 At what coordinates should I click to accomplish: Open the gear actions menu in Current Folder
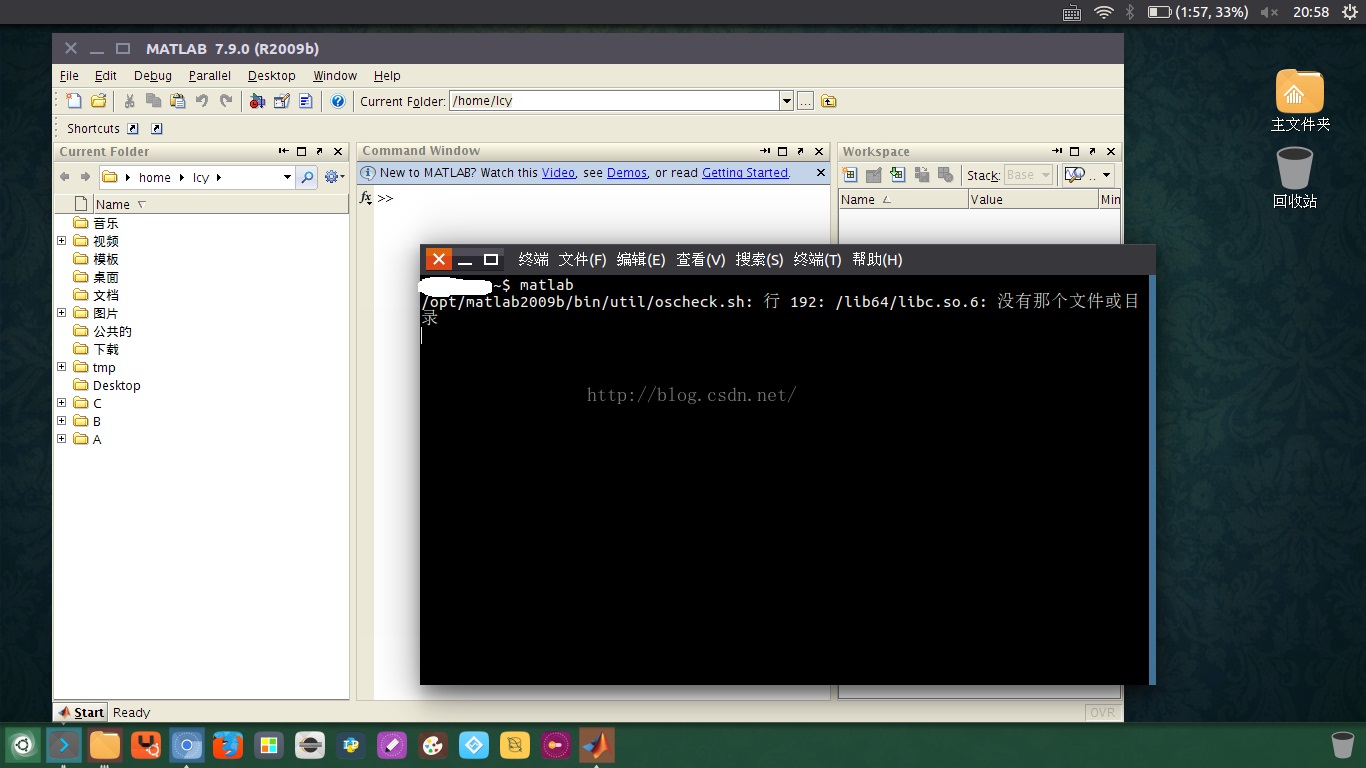(x=334, y=177)
